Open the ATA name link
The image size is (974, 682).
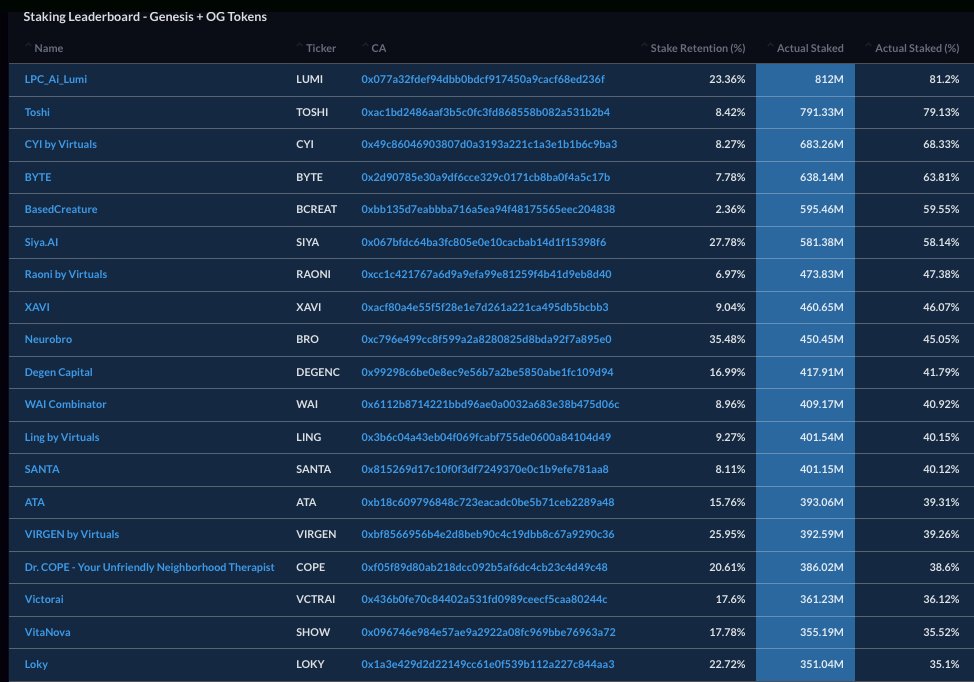35,502
